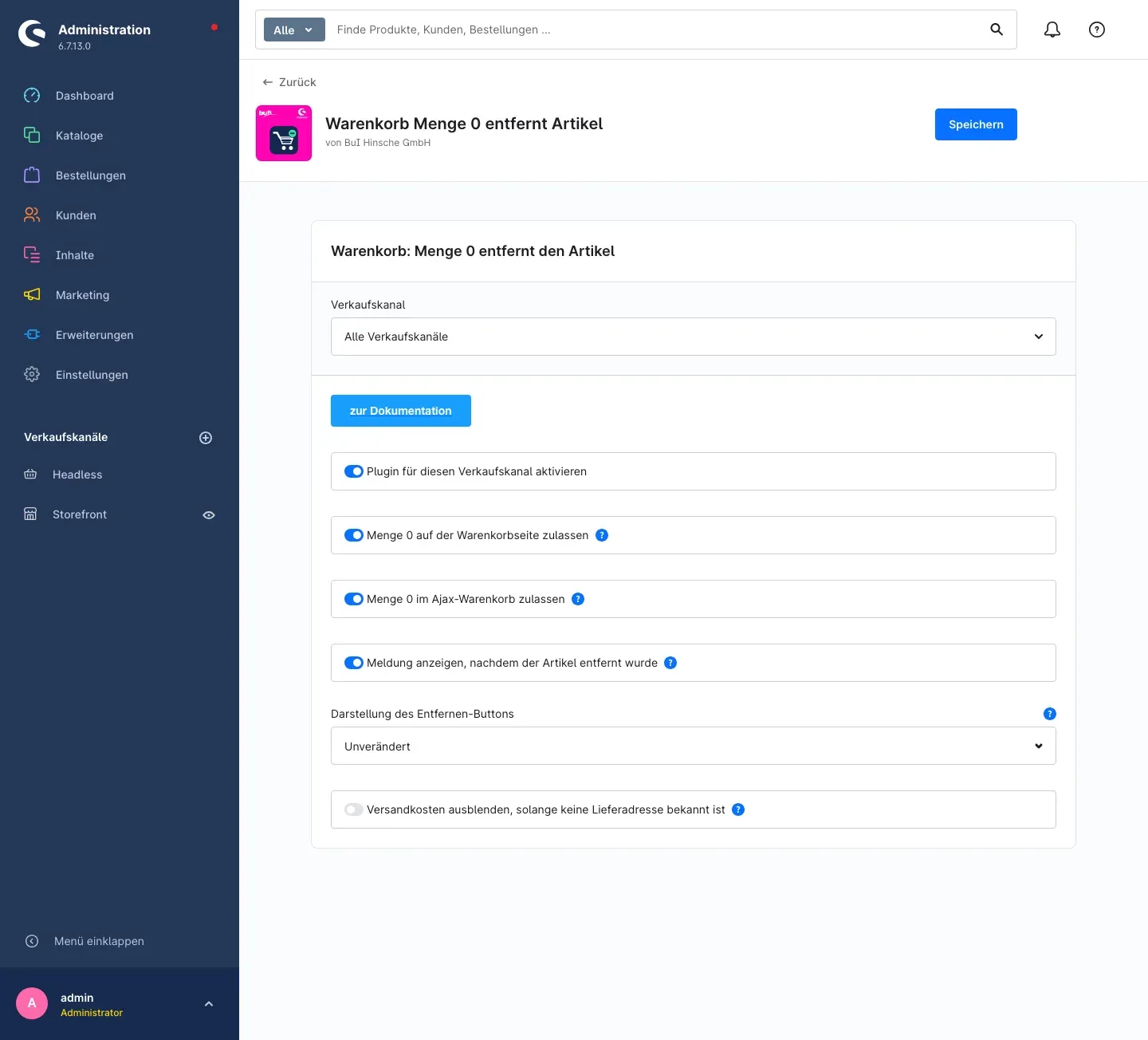Click the Inhalte layout icon
Viewport: 1148px width, 1040px height.
32,255
